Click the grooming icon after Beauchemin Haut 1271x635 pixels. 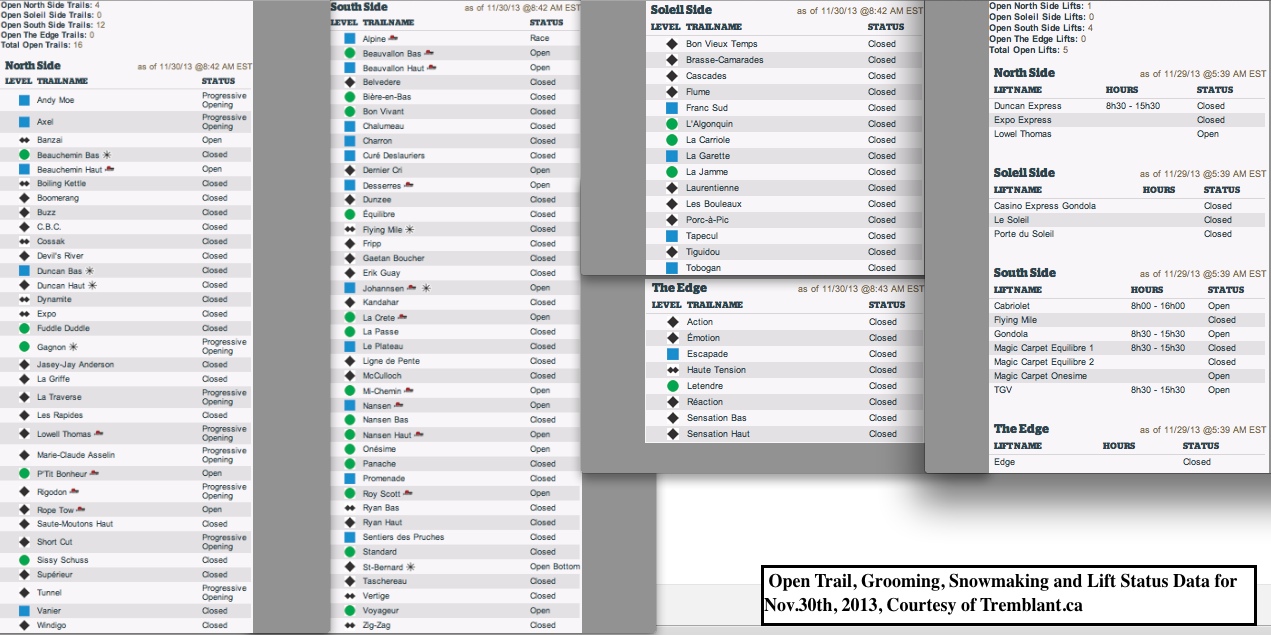(109, 169)
